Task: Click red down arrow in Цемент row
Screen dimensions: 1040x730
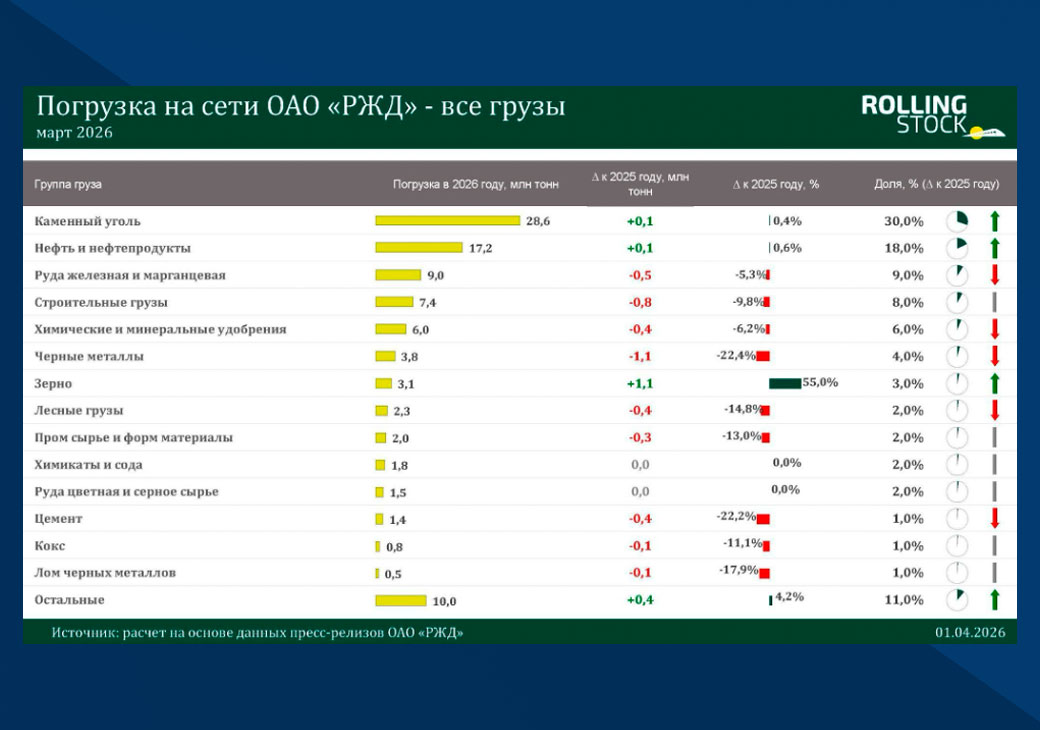Action: click(x=994, y=518)
